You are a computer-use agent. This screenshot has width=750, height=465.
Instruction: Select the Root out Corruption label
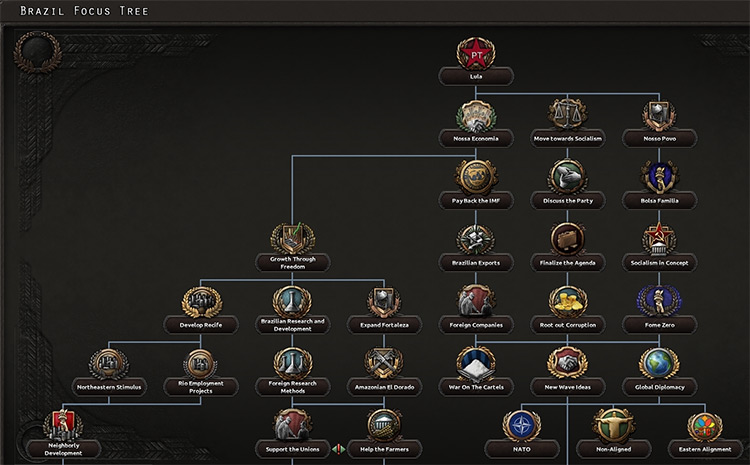coord(568,325)
